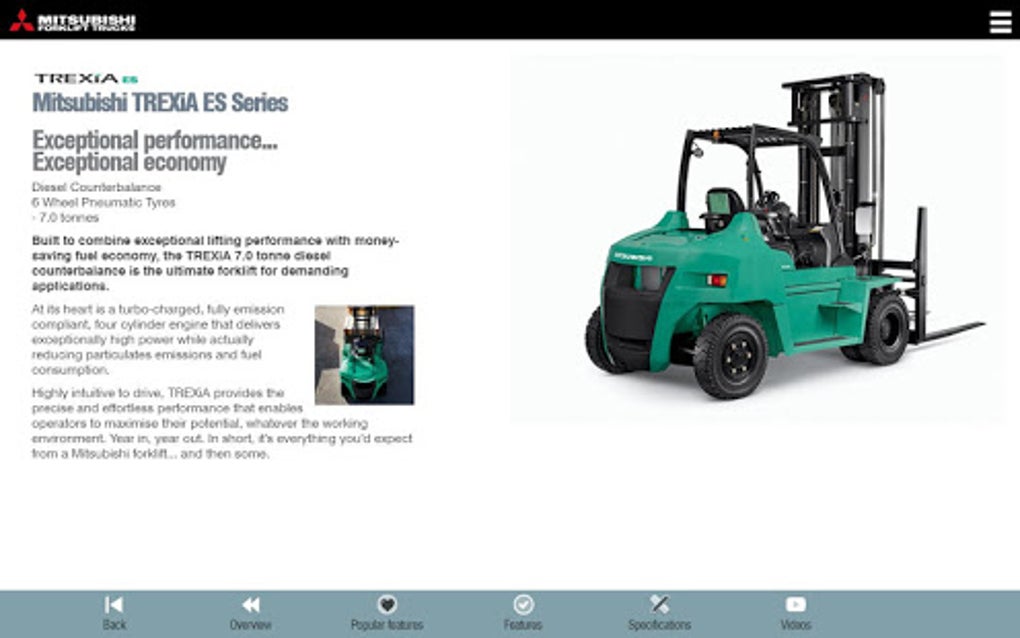Click the '6 Wheel Pneumatic Tyres' line
Screen dimensions: 1020x638
pyautogui.click(x=103, y=202)
